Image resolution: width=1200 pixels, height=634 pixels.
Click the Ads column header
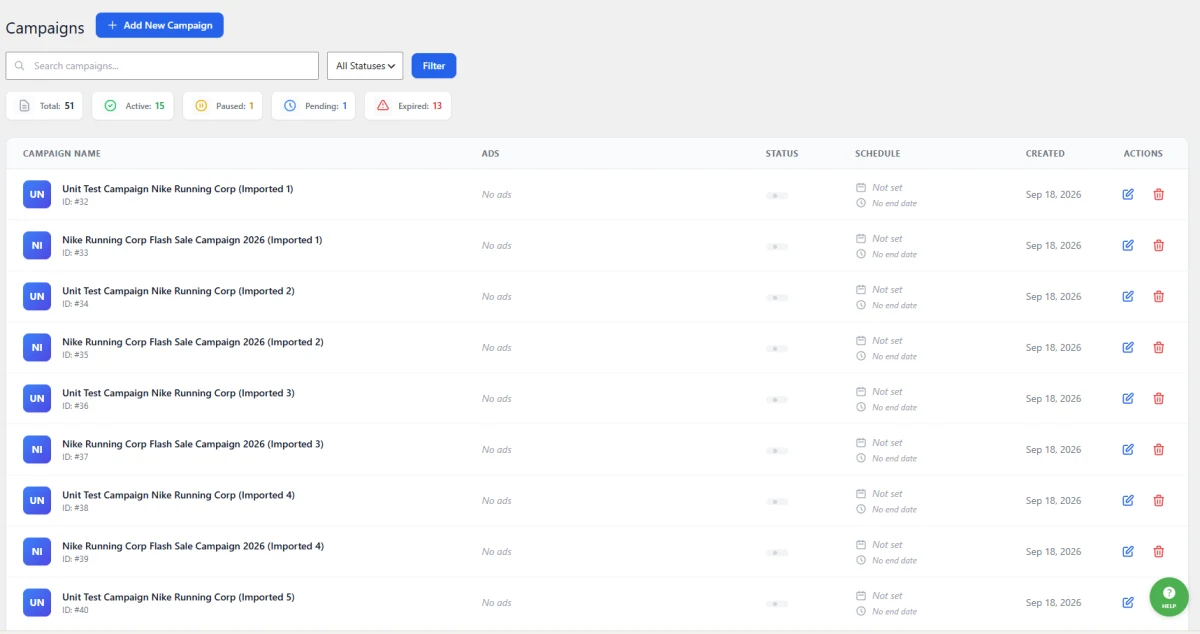490,154
